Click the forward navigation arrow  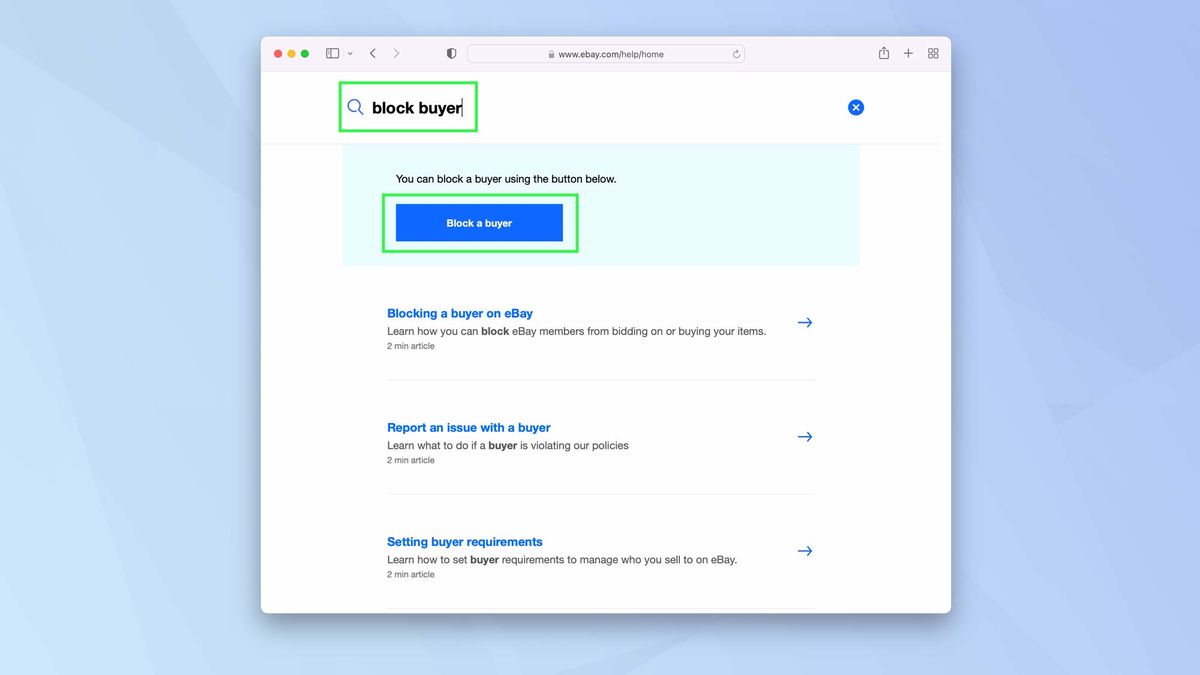[396, 53]
